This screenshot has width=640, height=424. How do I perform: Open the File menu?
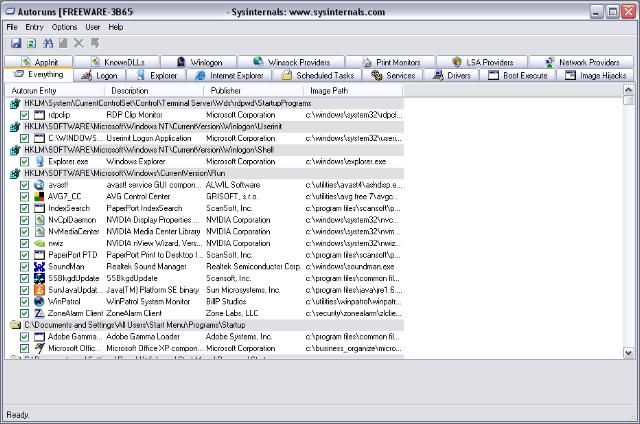(12, 27)
